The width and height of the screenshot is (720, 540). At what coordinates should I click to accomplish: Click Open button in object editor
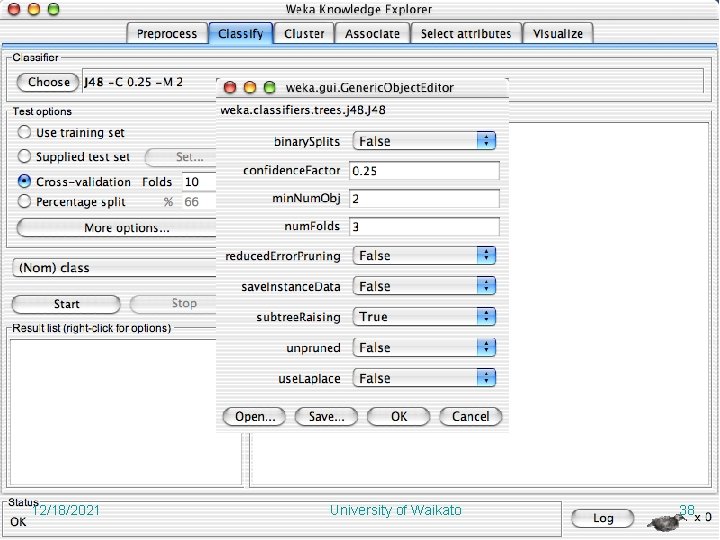(254, 416)
